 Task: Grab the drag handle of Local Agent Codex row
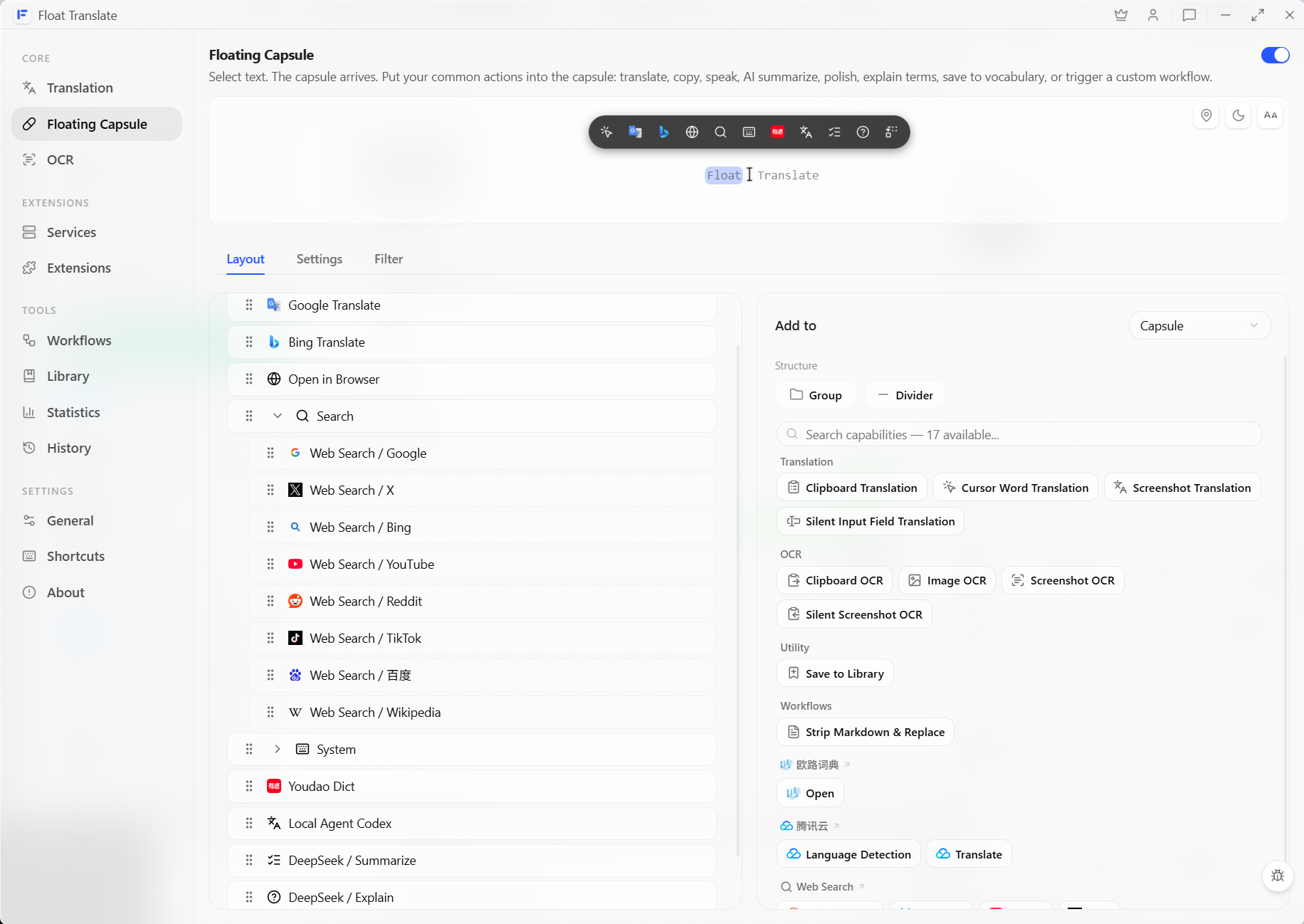pos(249,824)
